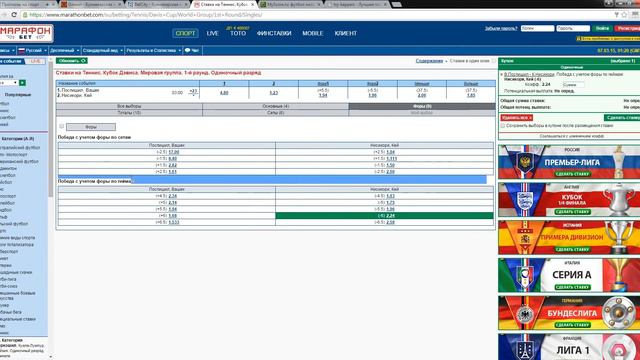Switch to the Все выборы market tab
Image resolution: width=640 pixels, height=360 pixels.
tap(129, 106)
